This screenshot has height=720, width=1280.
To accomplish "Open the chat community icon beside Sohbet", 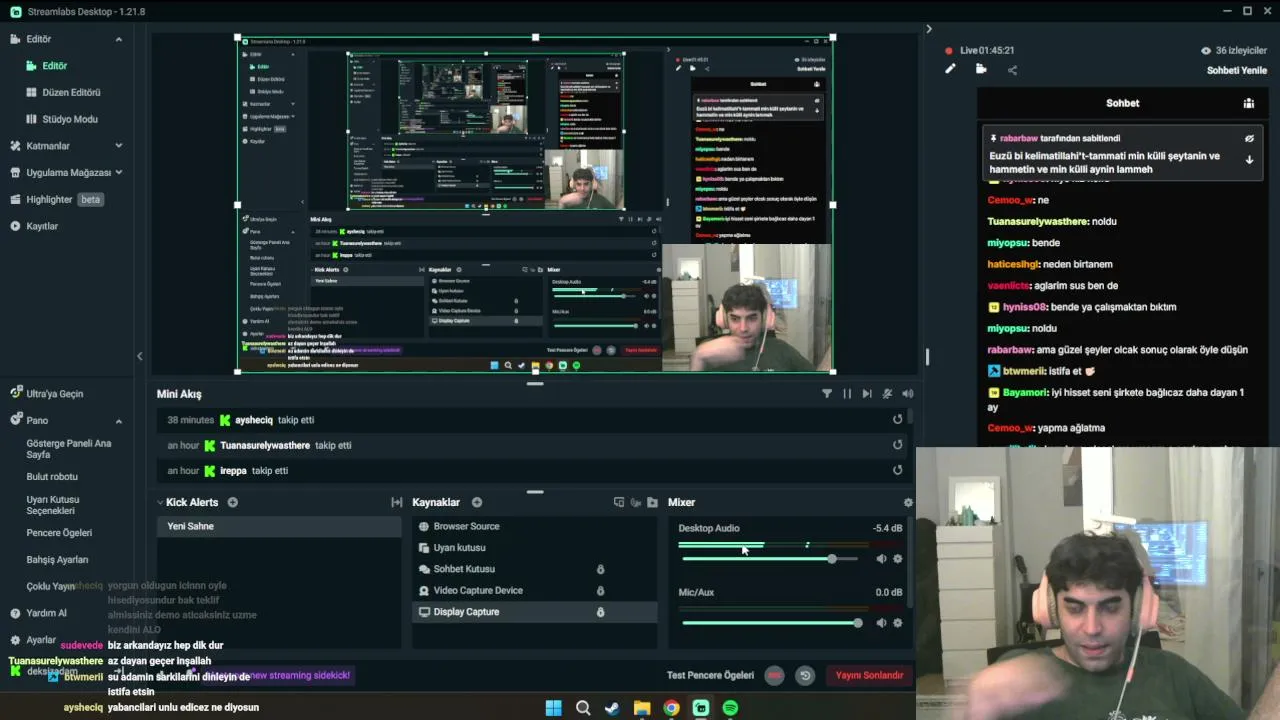I will pyautogui.click(x=1249, y=103).
